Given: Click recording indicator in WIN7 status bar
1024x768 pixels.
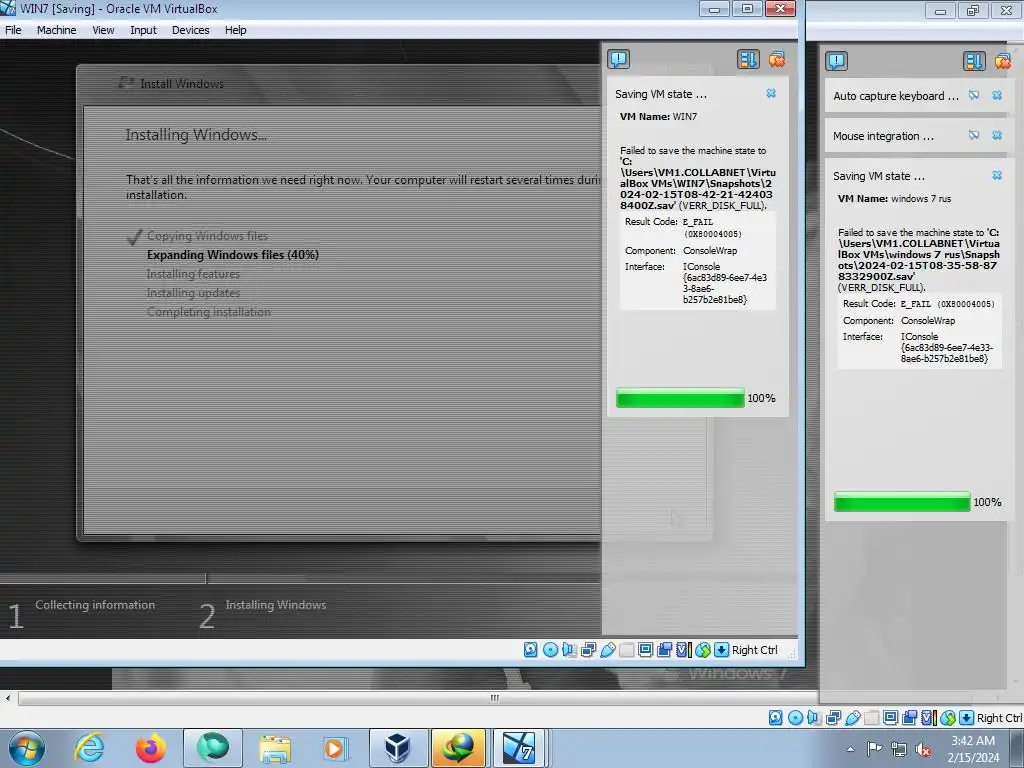Looking at the screenshot, I should [x=665, y=650].
